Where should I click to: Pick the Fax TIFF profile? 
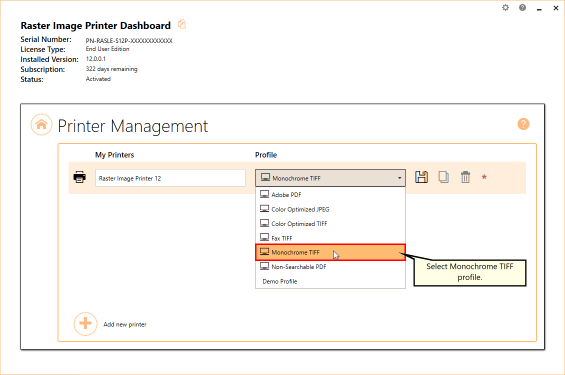[x=330, y=238]
